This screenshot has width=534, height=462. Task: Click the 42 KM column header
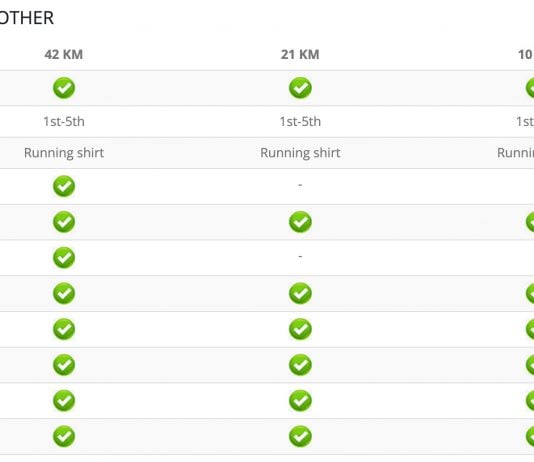(64, 54)
